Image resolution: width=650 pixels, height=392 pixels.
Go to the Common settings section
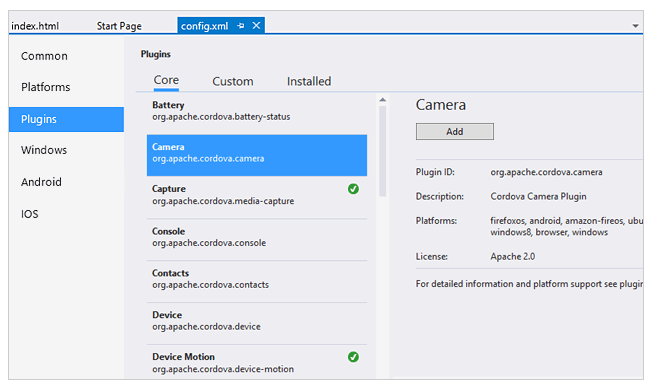44,56
